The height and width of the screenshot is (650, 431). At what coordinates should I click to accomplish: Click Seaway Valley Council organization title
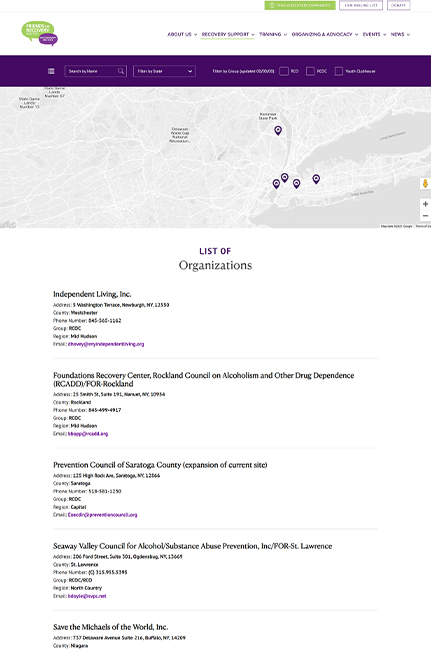click(192, 546)
